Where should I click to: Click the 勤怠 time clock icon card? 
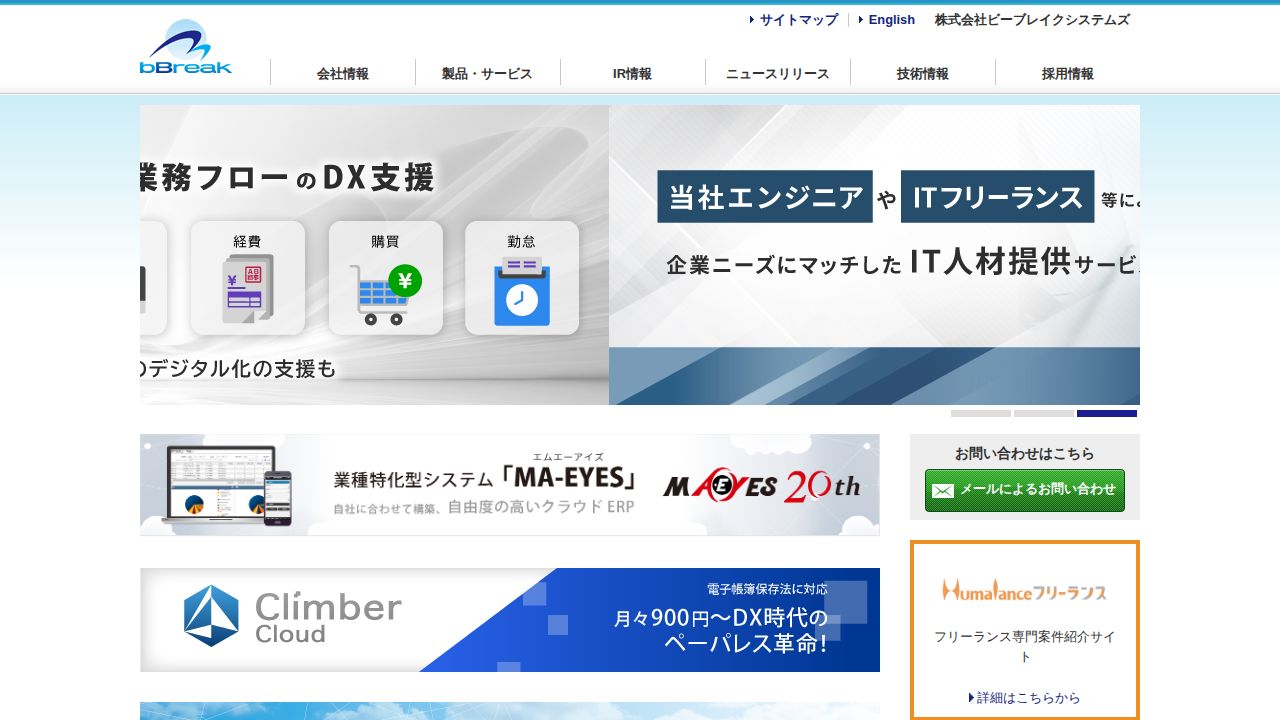[x=522, y=278]
